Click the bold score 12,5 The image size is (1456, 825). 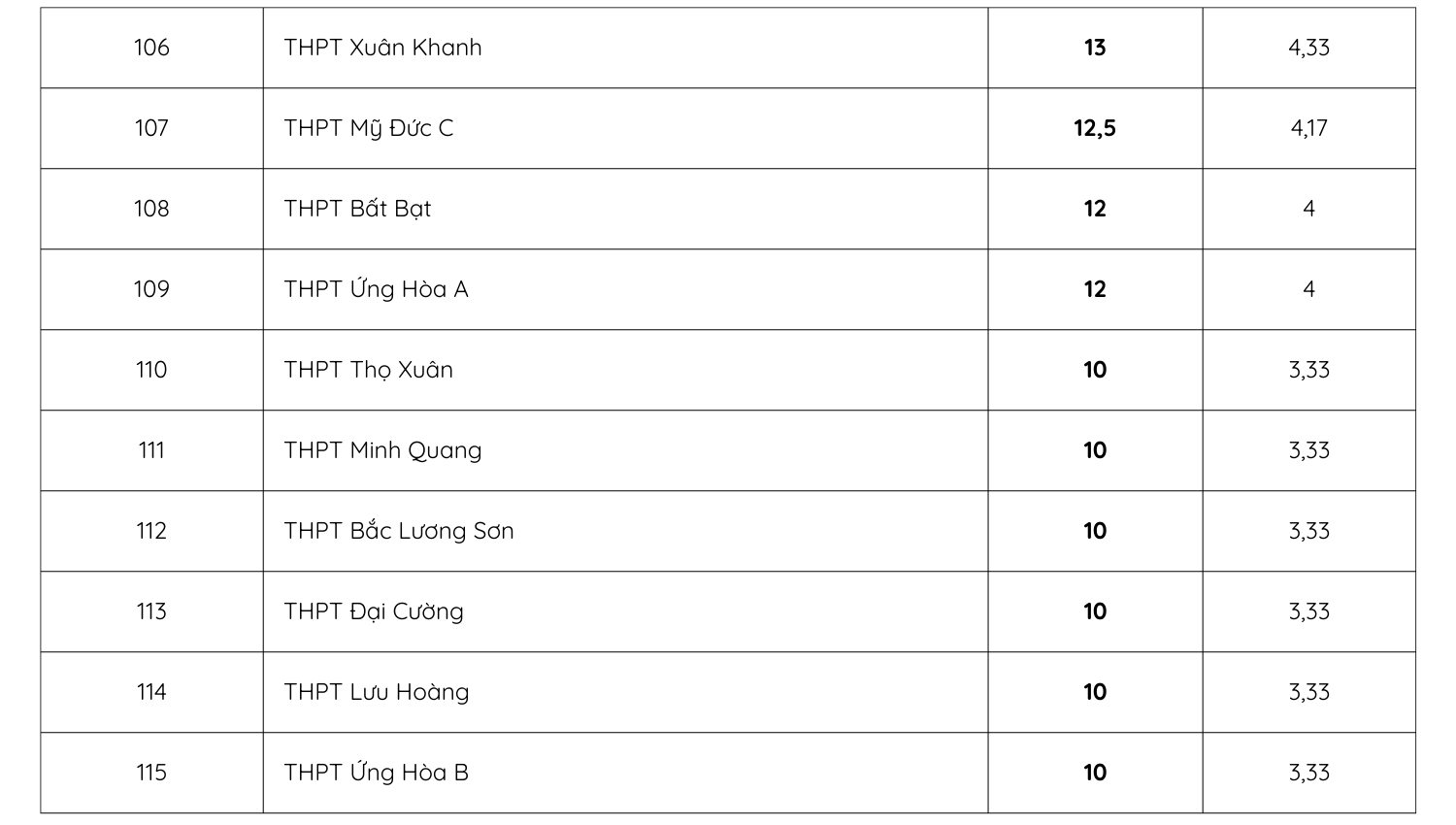pyautogui.click(x=1094, y=128)
